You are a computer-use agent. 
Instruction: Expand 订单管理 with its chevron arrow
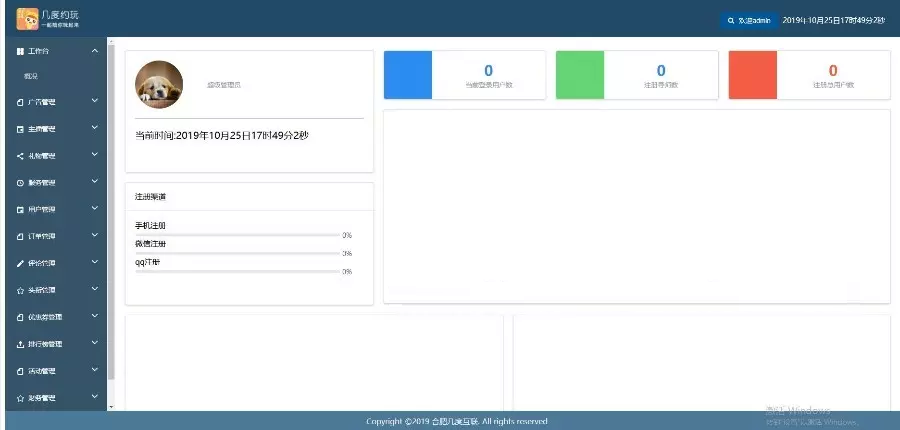95,236
